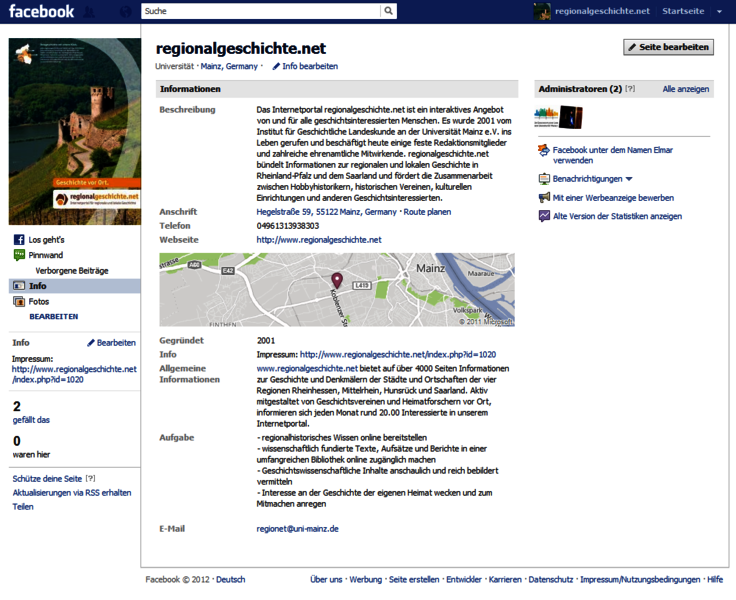The image size is (736, 600).
Task: Click the Seite bearbeiten button
Action: pyautogui.click(x=668, y=47)
